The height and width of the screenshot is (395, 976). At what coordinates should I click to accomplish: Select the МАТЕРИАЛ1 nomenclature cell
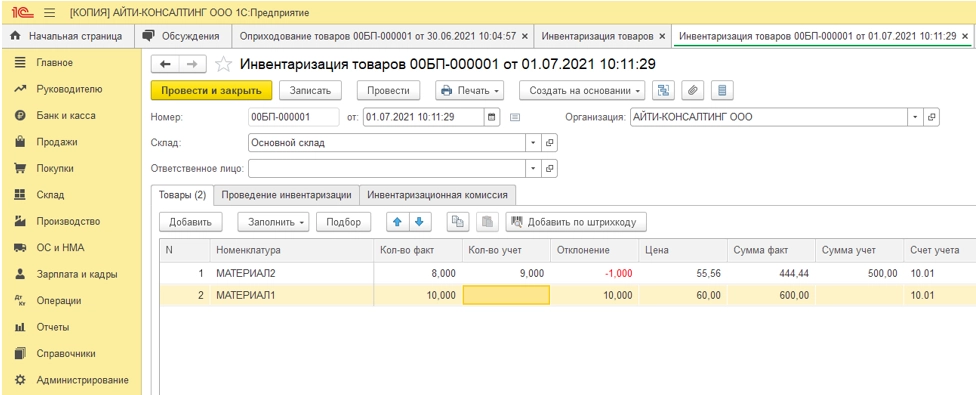tap(291, 295)
